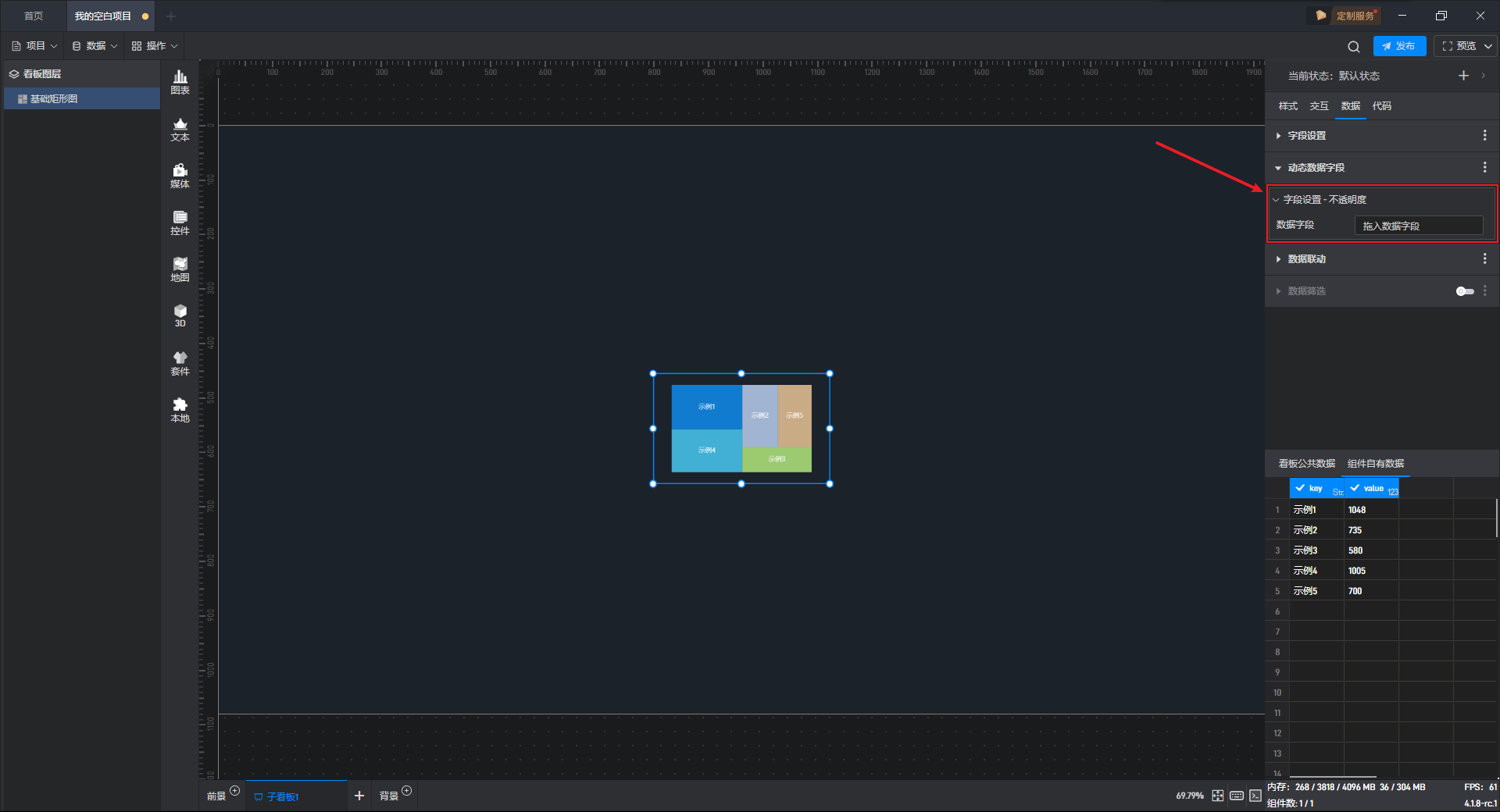The height and width of the screenshot is (812, 1500).
Task: Open the 控件 controls components icon
Action: (x=180, y=223)
